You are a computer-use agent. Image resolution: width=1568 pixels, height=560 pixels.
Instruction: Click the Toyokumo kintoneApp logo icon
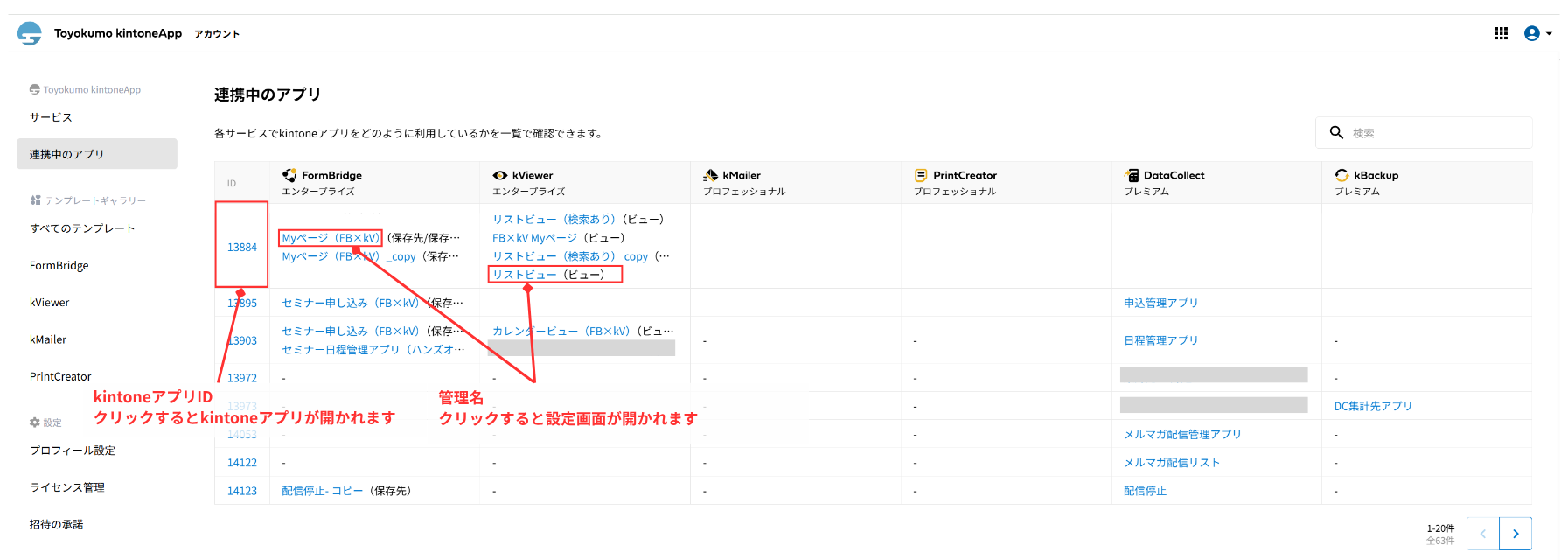(30, 33)
